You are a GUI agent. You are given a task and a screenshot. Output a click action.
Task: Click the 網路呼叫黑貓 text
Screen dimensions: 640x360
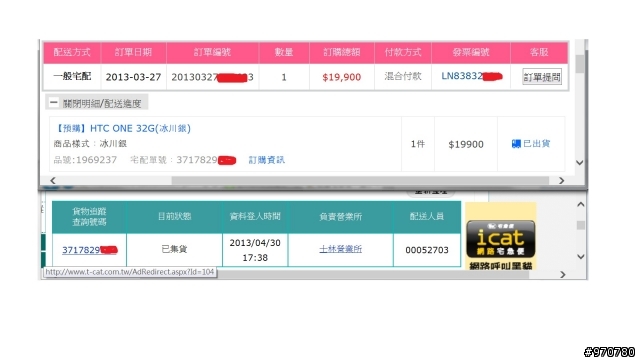pyautogui.click(x=500, y=266)
